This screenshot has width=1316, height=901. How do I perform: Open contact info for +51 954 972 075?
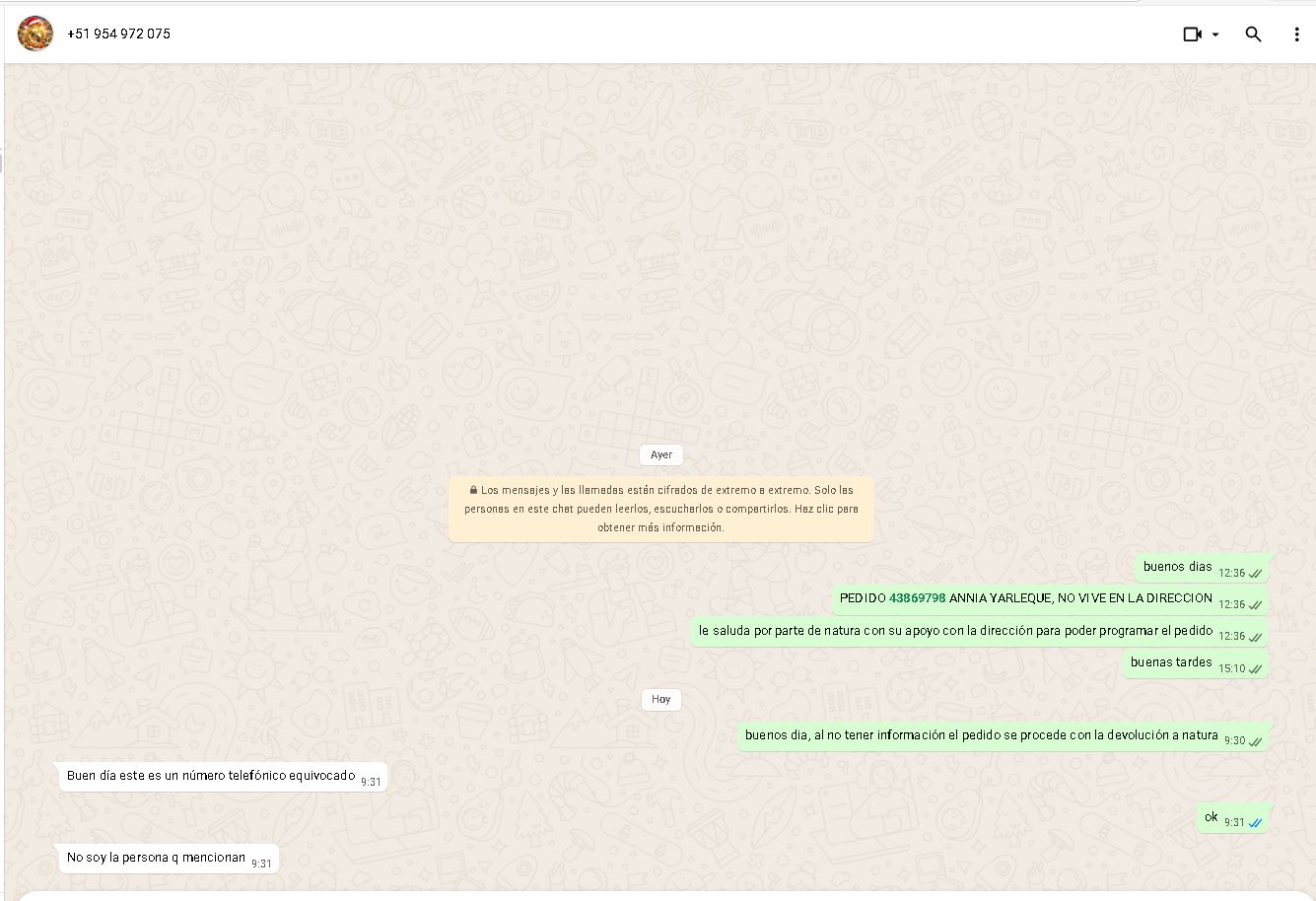coord(118,34)
